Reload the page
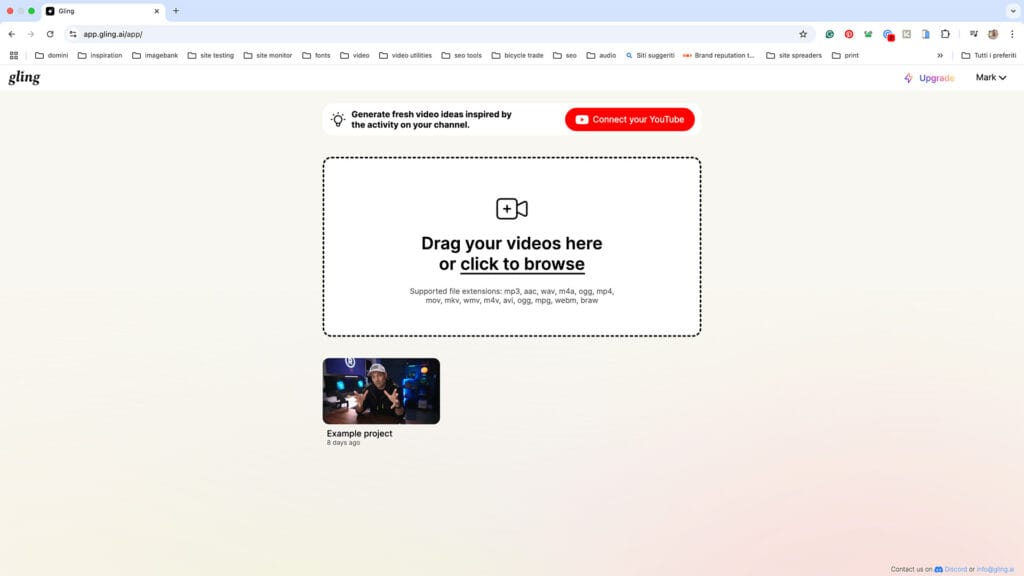 (50, 34)
